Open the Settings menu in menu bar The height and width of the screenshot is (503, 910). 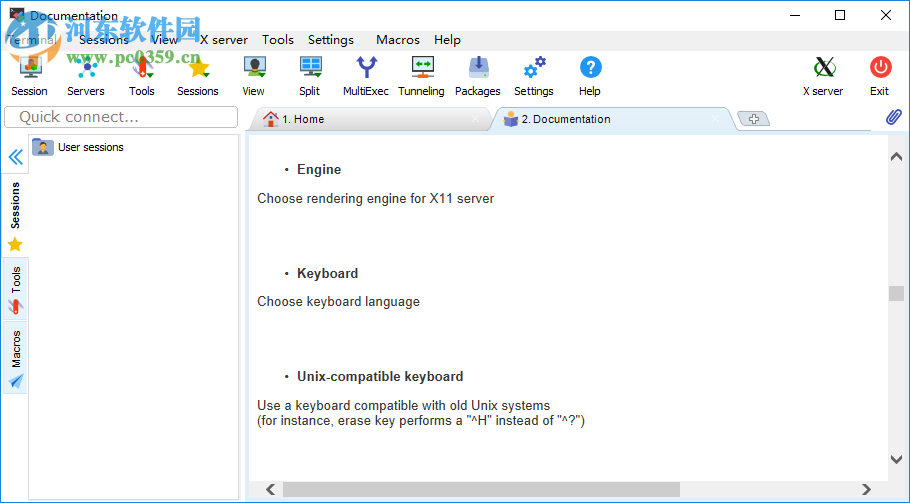pyautogui.click(x=331, y=39)
